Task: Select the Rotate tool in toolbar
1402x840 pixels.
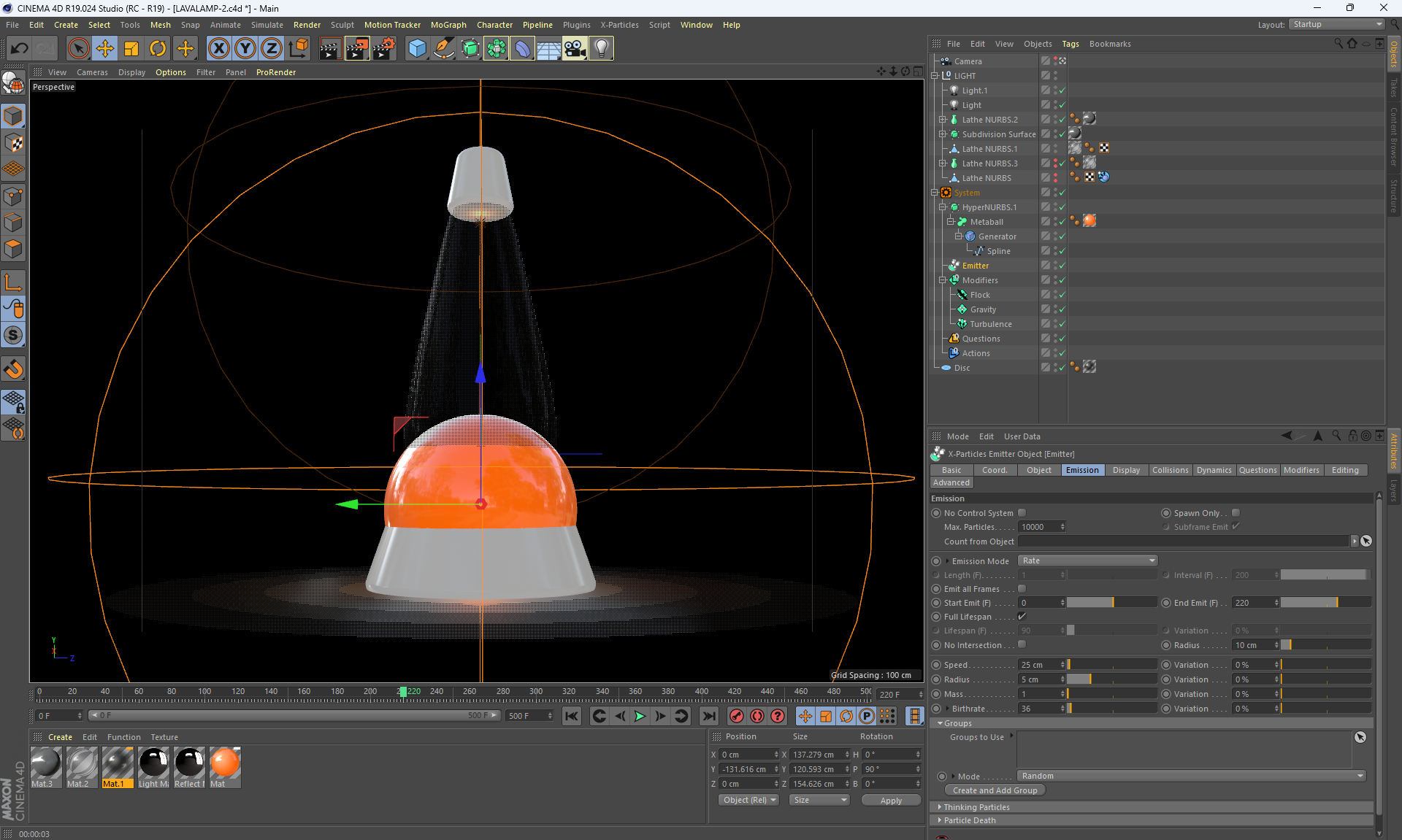Action: [158, 49]
